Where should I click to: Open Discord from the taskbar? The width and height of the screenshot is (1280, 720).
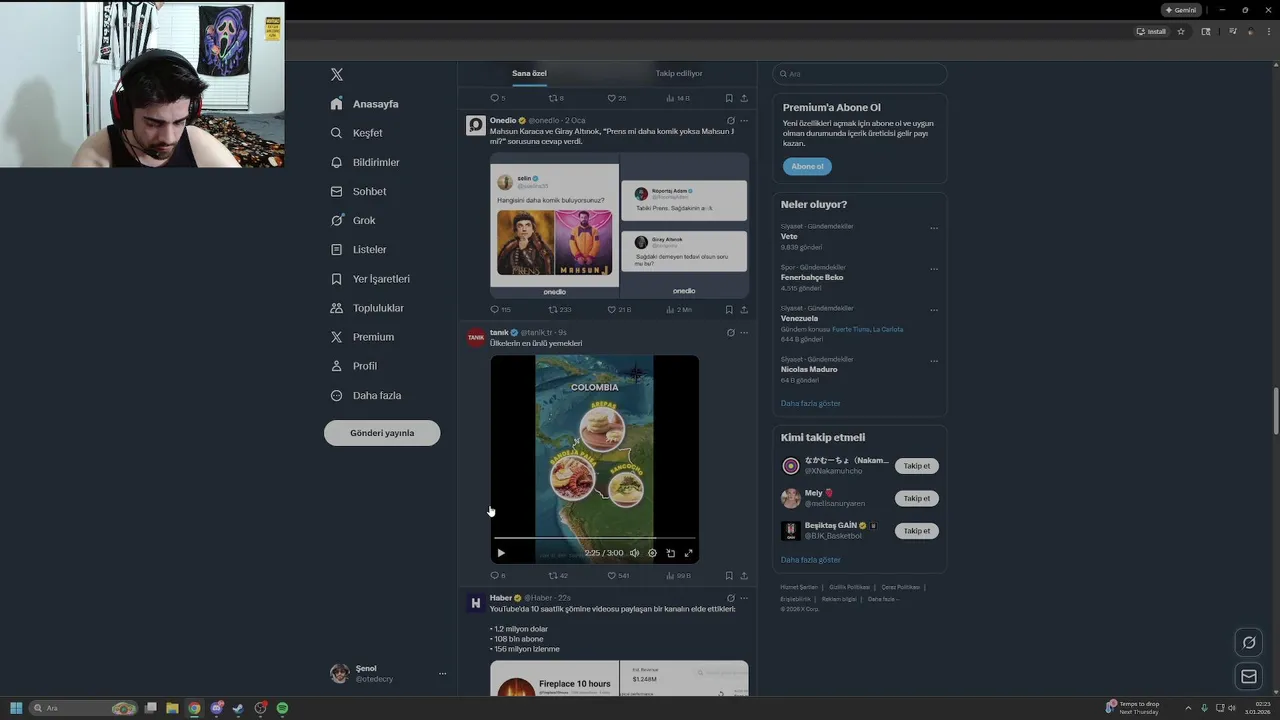(x=216, y=708)
